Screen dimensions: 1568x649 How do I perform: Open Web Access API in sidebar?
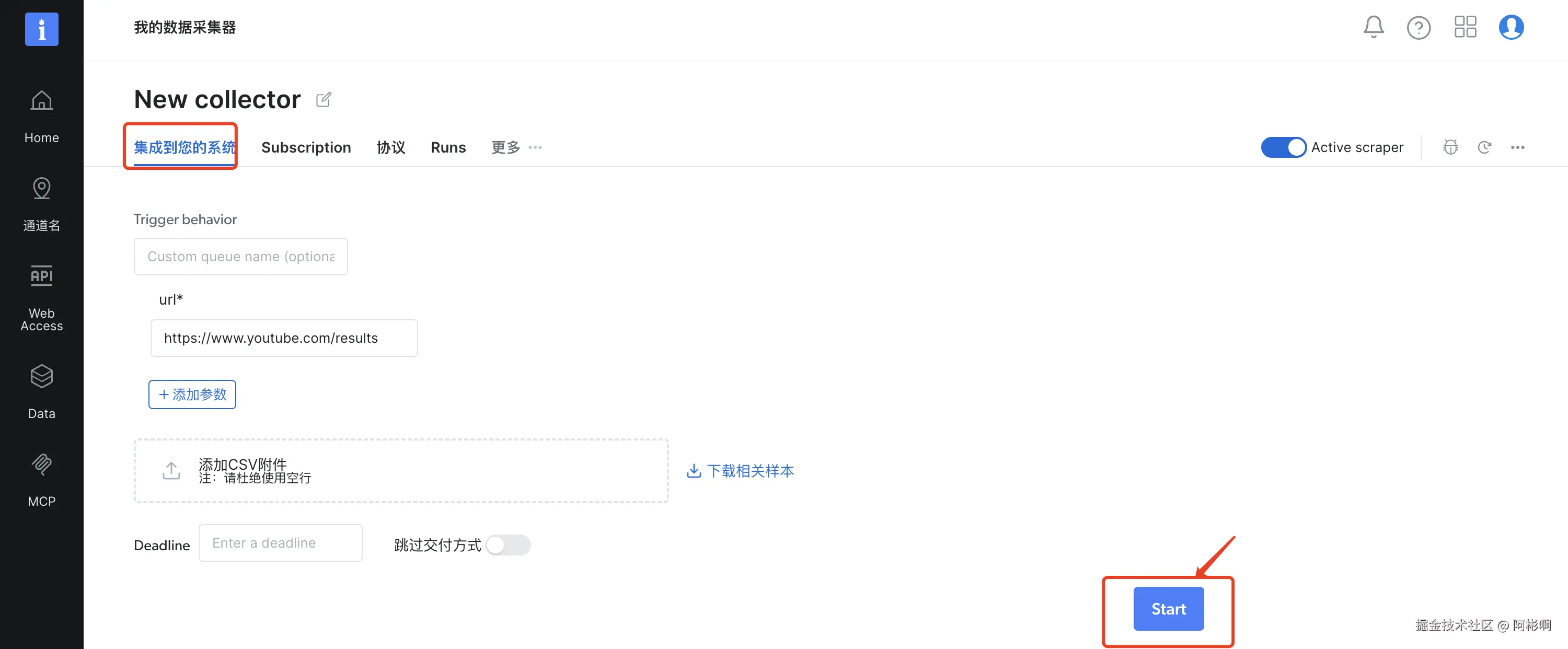(41, 298)
